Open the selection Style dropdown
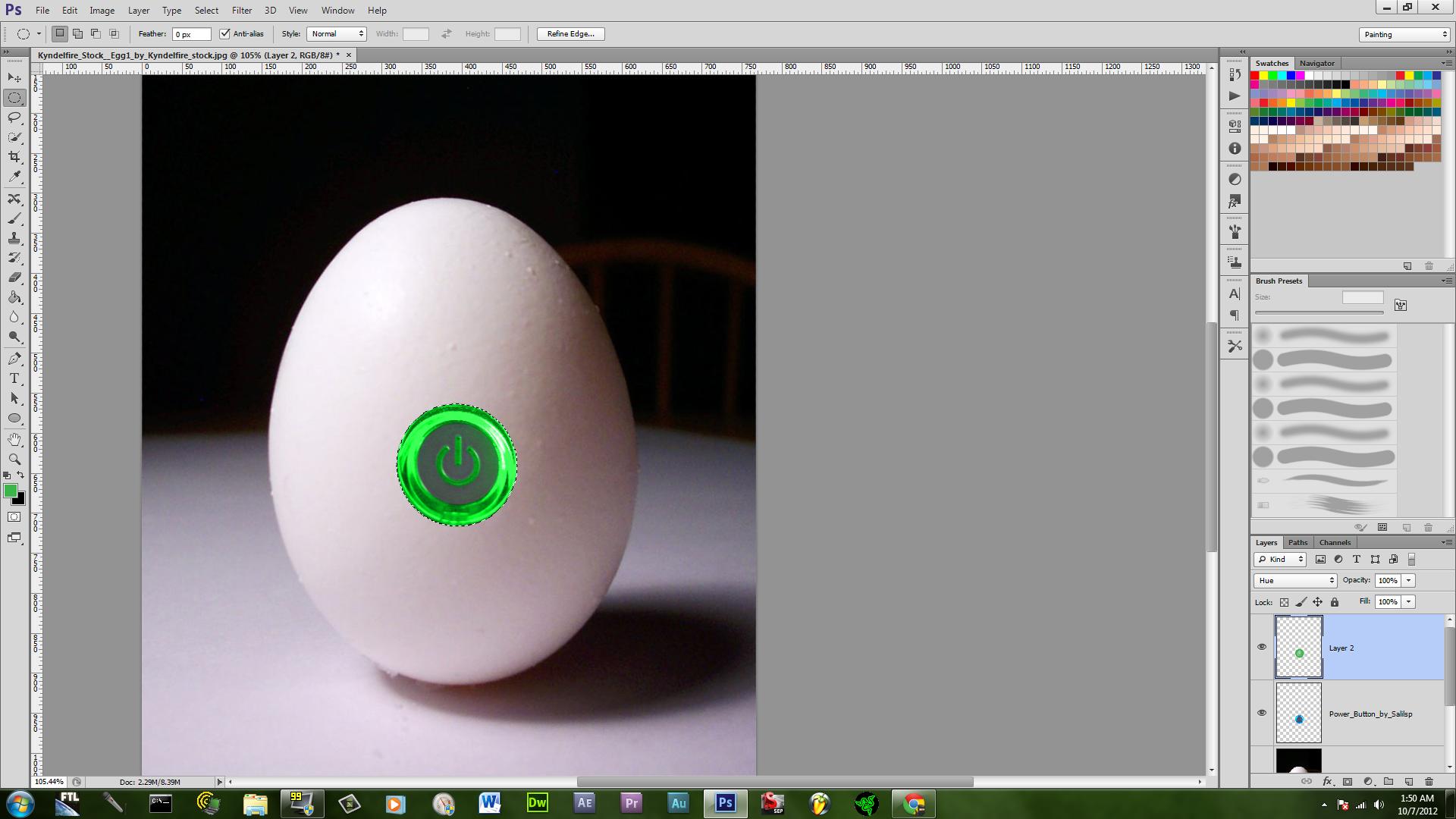 click(x=337, y=34)
